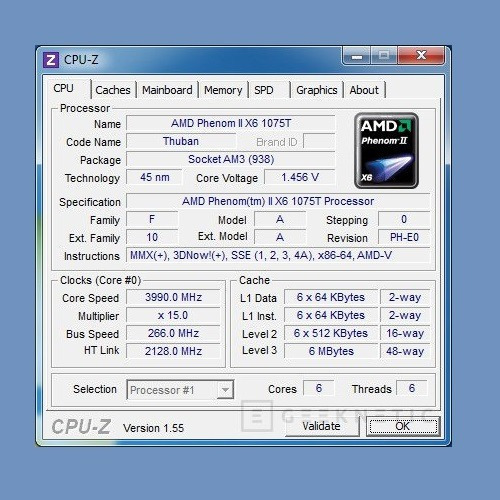
Task: Click the Specification field text
Action: point(278,201)
